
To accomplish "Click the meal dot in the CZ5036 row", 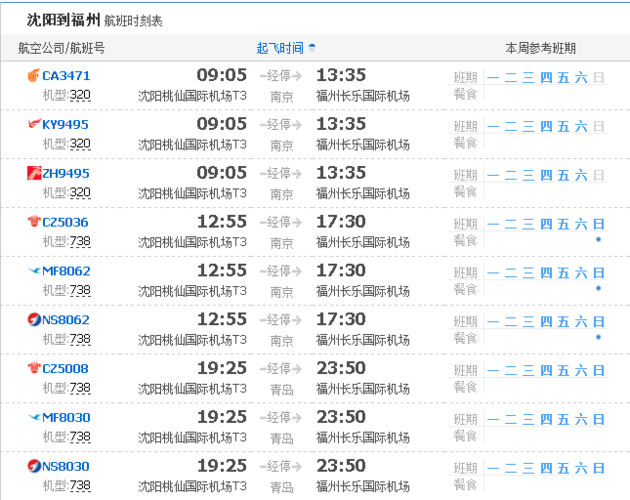I will pyautogui.click(x=598, y=240).
